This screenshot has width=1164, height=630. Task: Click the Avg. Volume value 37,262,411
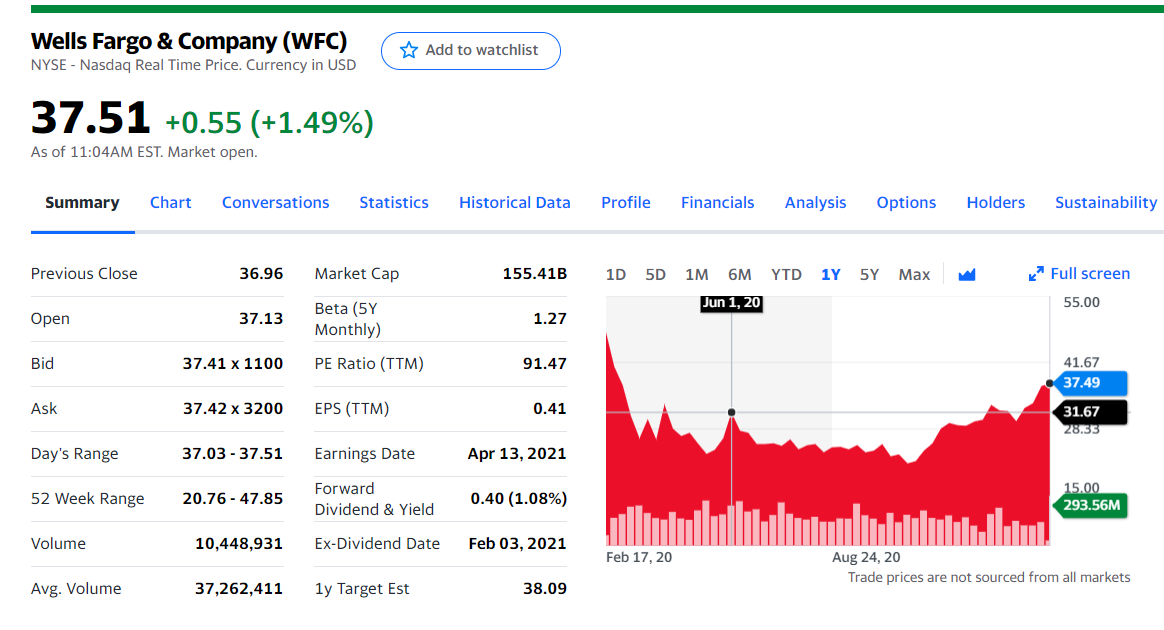pos(239,588)
